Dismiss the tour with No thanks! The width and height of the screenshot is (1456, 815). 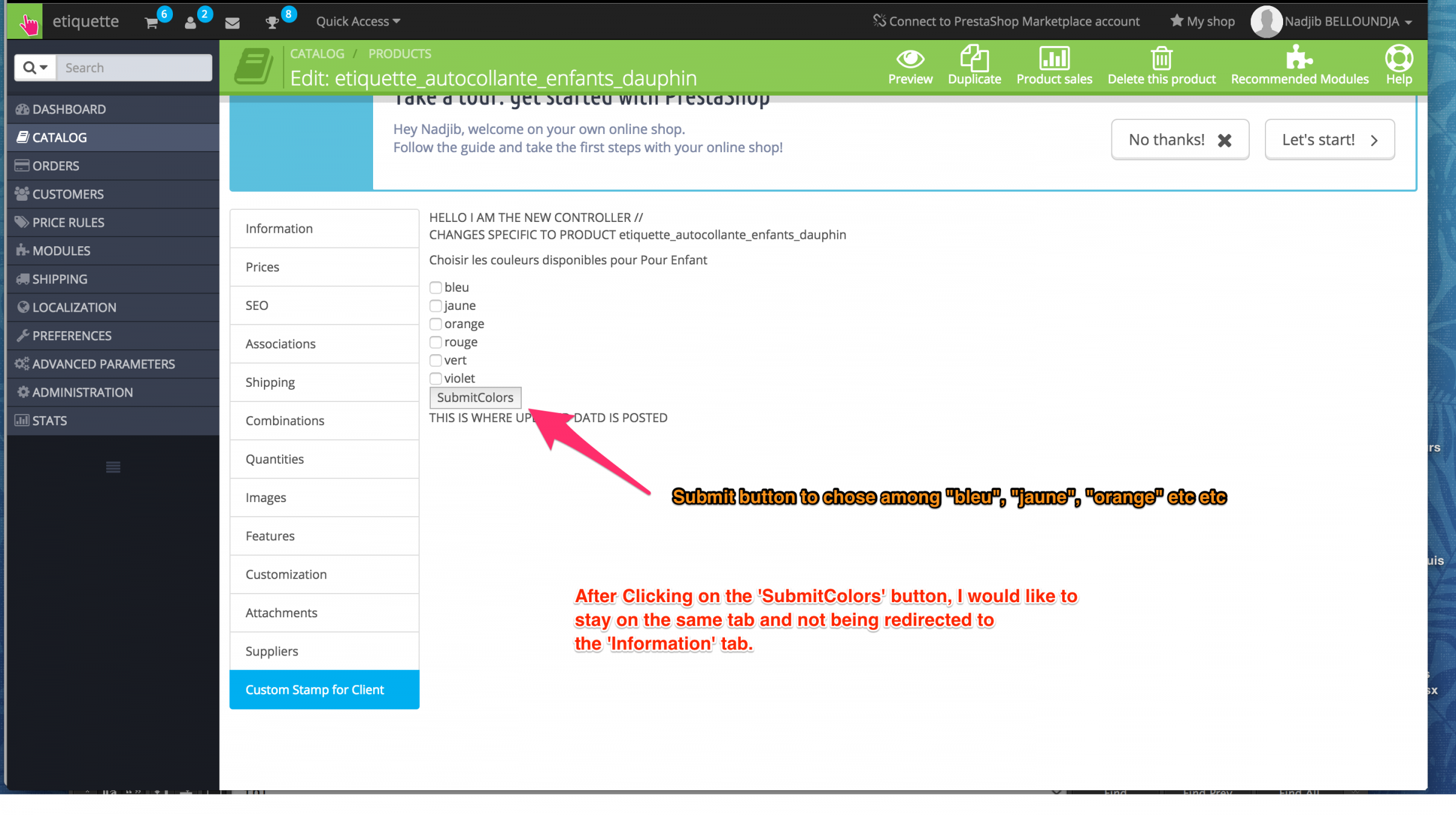1179,140
